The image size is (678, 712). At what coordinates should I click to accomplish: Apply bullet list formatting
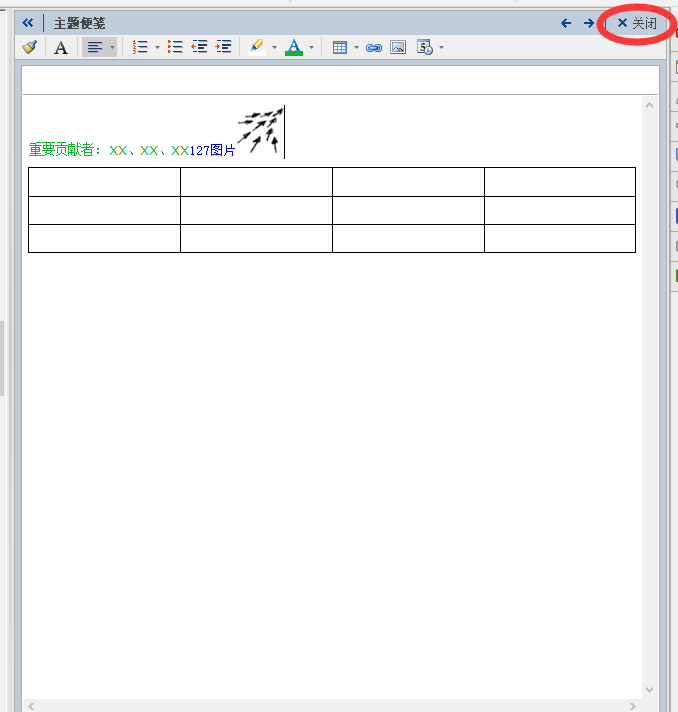175,47
